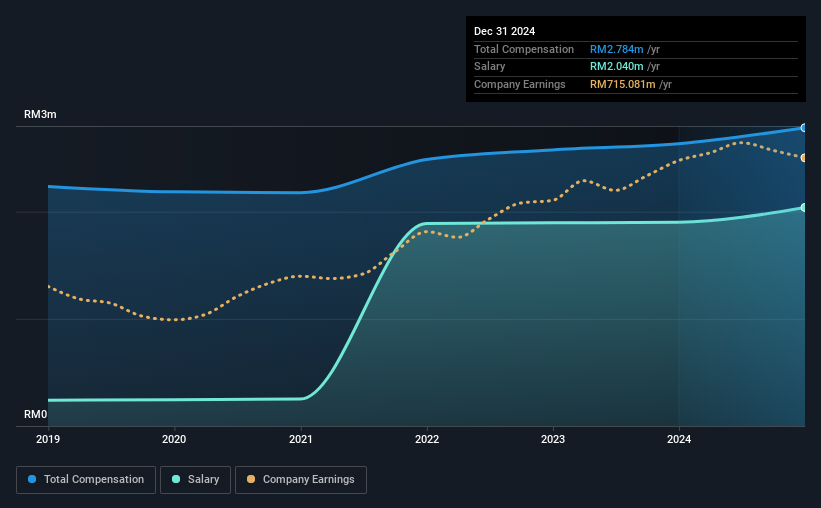Click the Dec 31 2024 tooltip date
The width and height of the screenshot is (821, 508).
click(504, 31)
